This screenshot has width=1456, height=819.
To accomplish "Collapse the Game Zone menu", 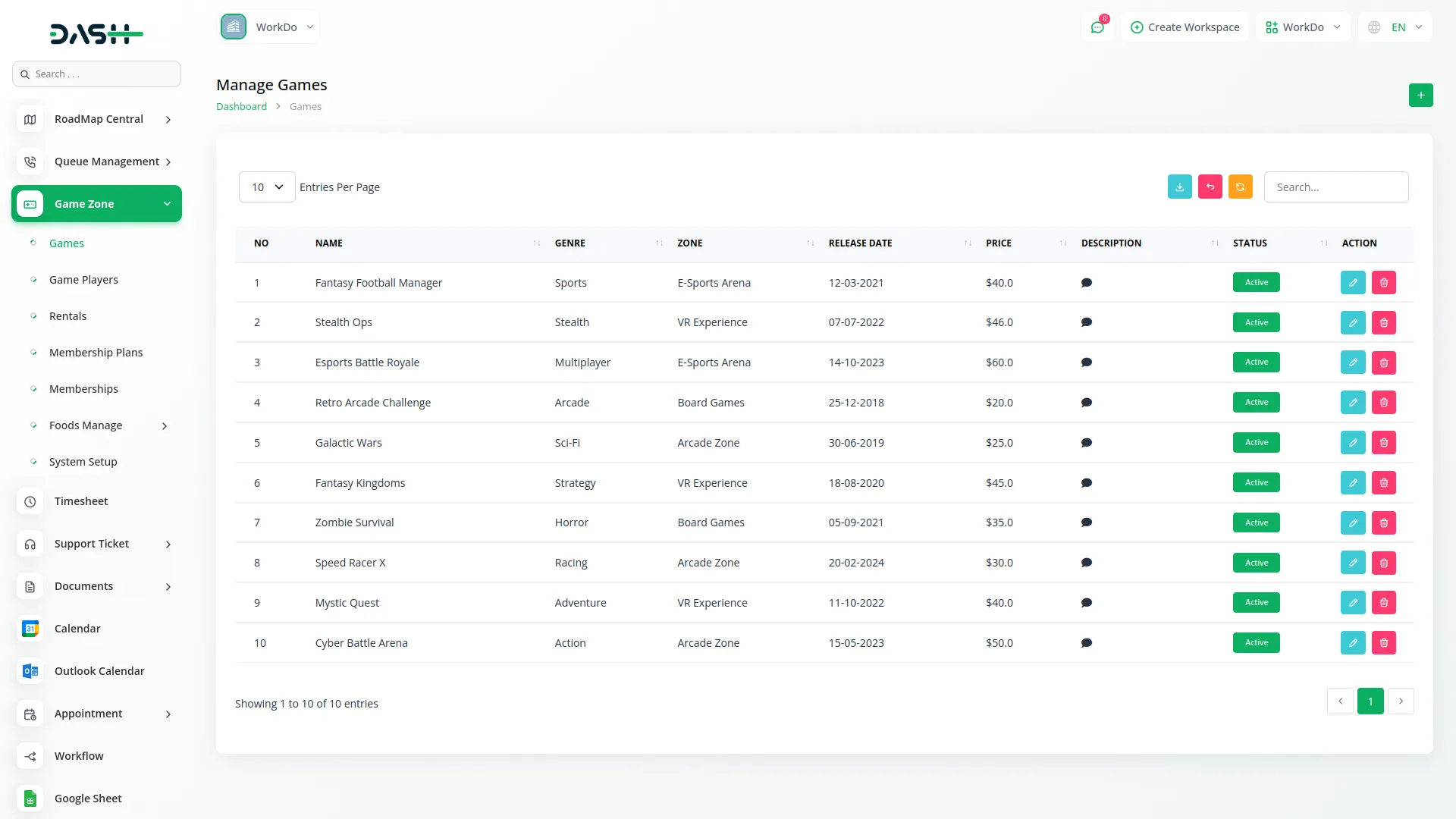I will coord(96,204).
